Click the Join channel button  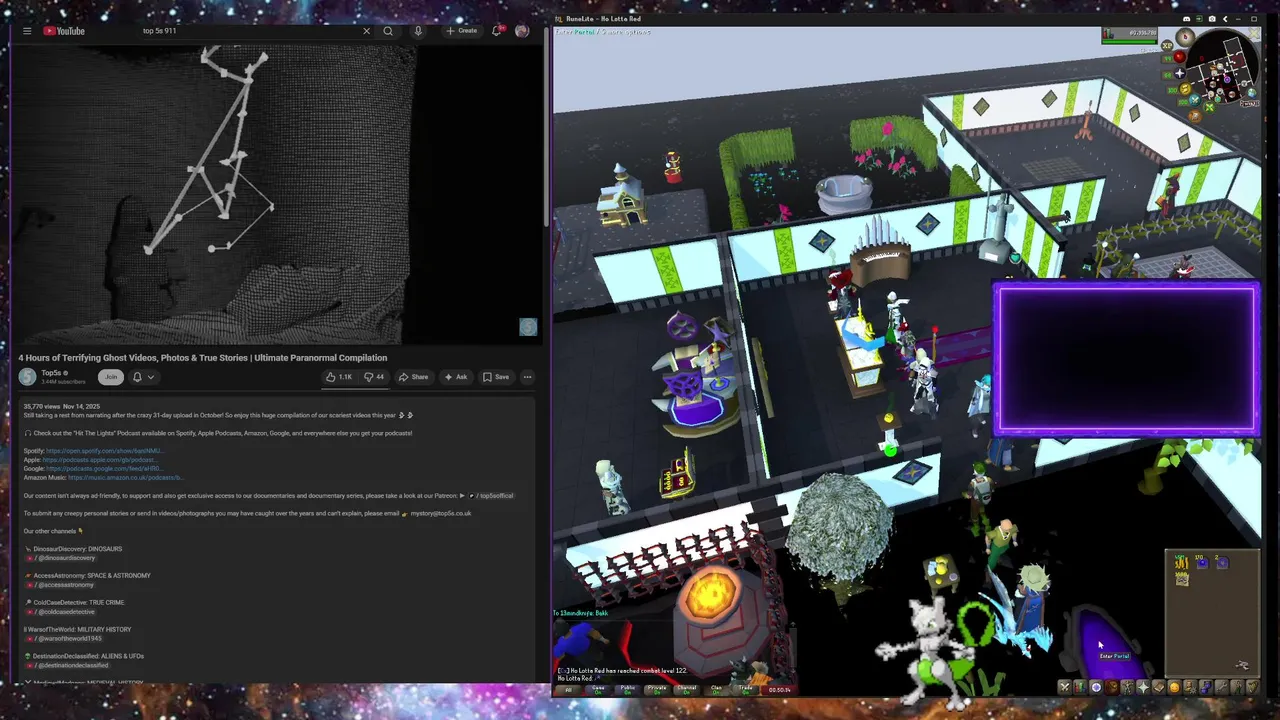click(x=110, y=377)
